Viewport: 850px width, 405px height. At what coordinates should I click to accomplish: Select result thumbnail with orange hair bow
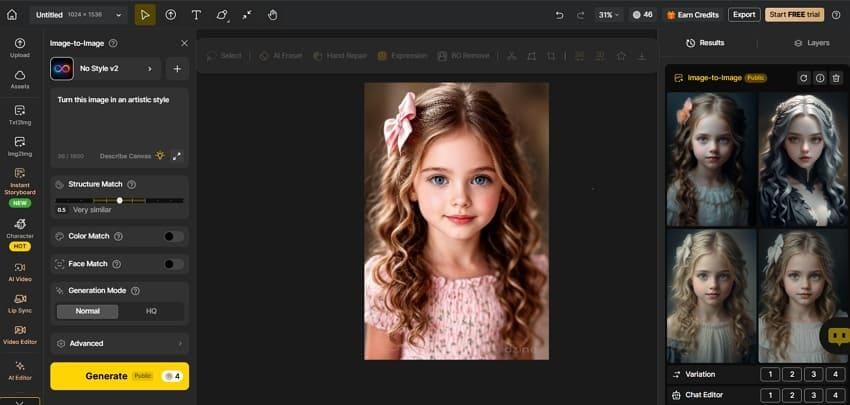coord(711,159)
